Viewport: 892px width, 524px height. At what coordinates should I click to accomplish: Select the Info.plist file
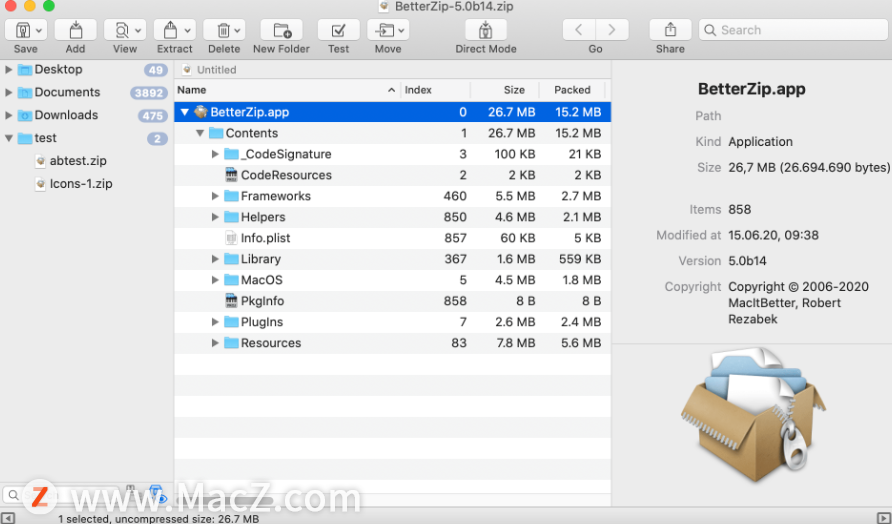click(393, 238)
